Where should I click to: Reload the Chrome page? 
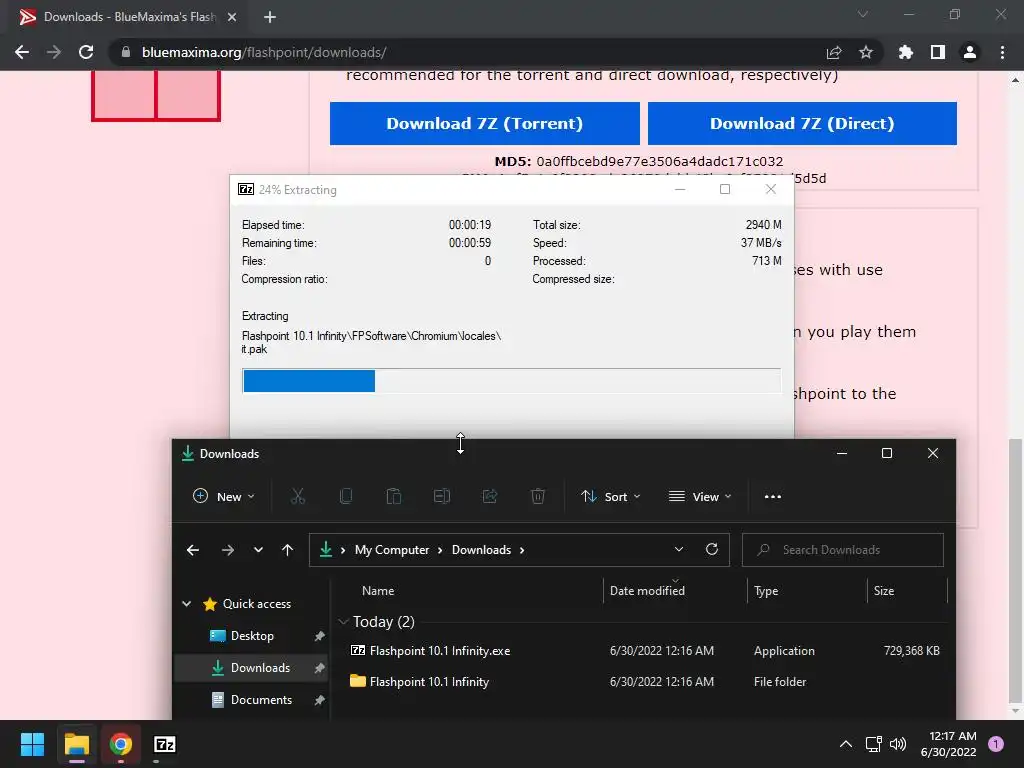click(x=86, y=52)
